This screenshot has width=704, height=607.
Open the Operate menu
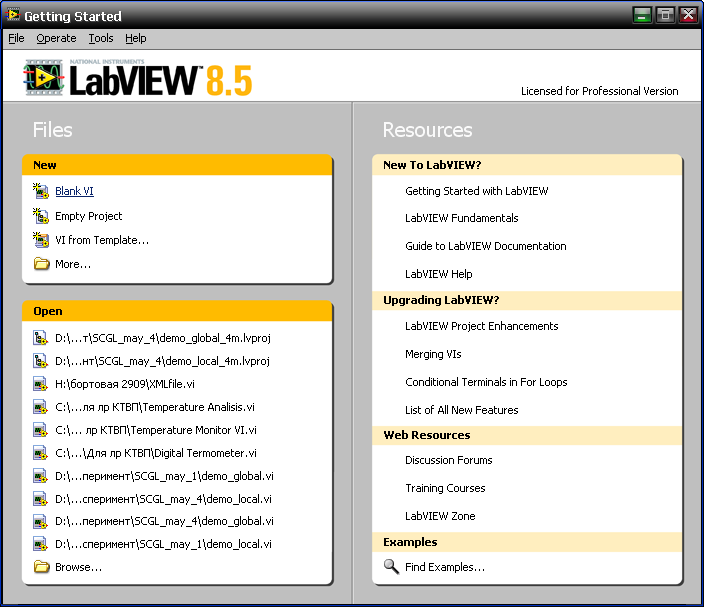tap(56, 39)
